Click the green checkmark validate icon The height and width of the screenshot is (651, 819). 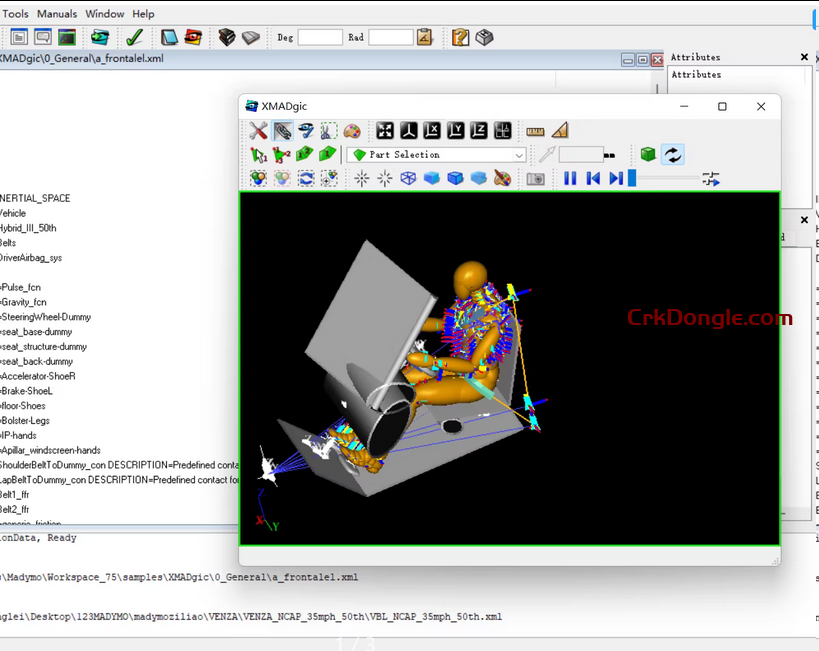pyautogui.click(x=134, y=37)
